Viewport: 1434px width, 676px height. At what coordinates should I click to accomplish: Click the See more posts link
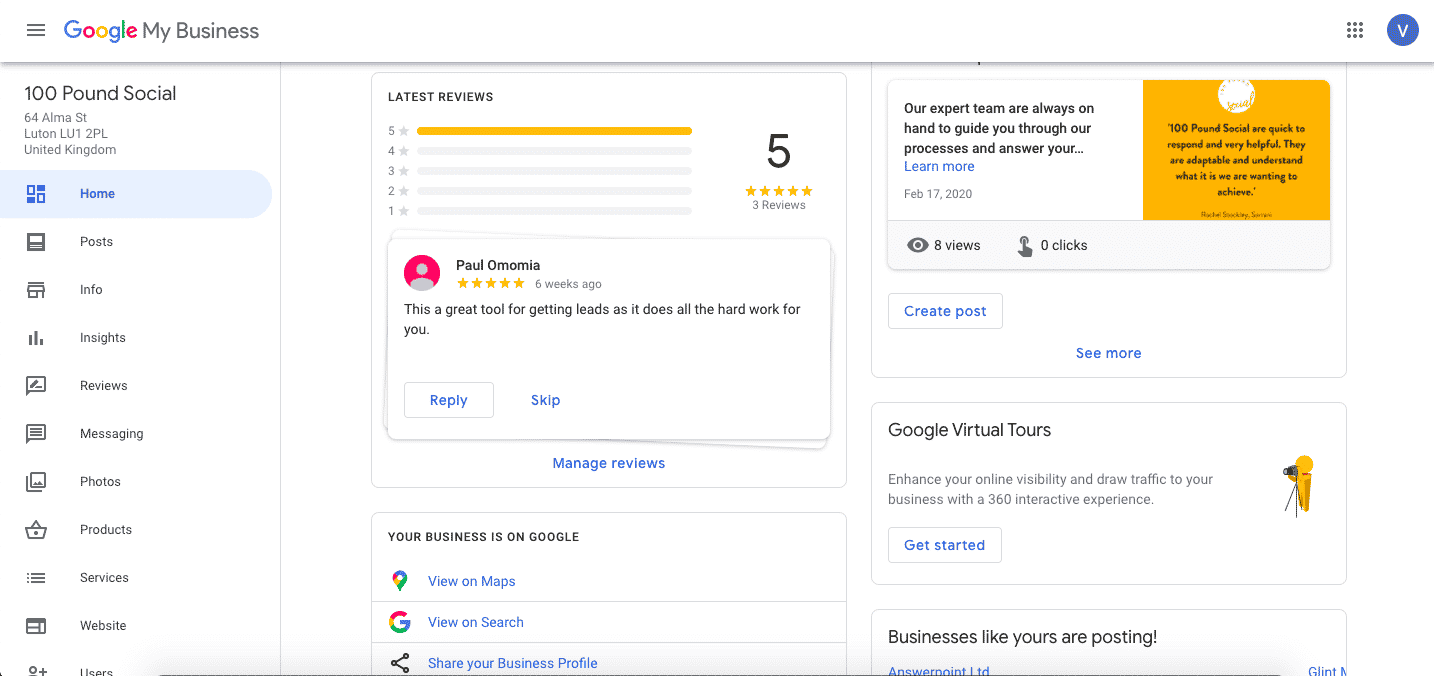tap(1108, 353)
